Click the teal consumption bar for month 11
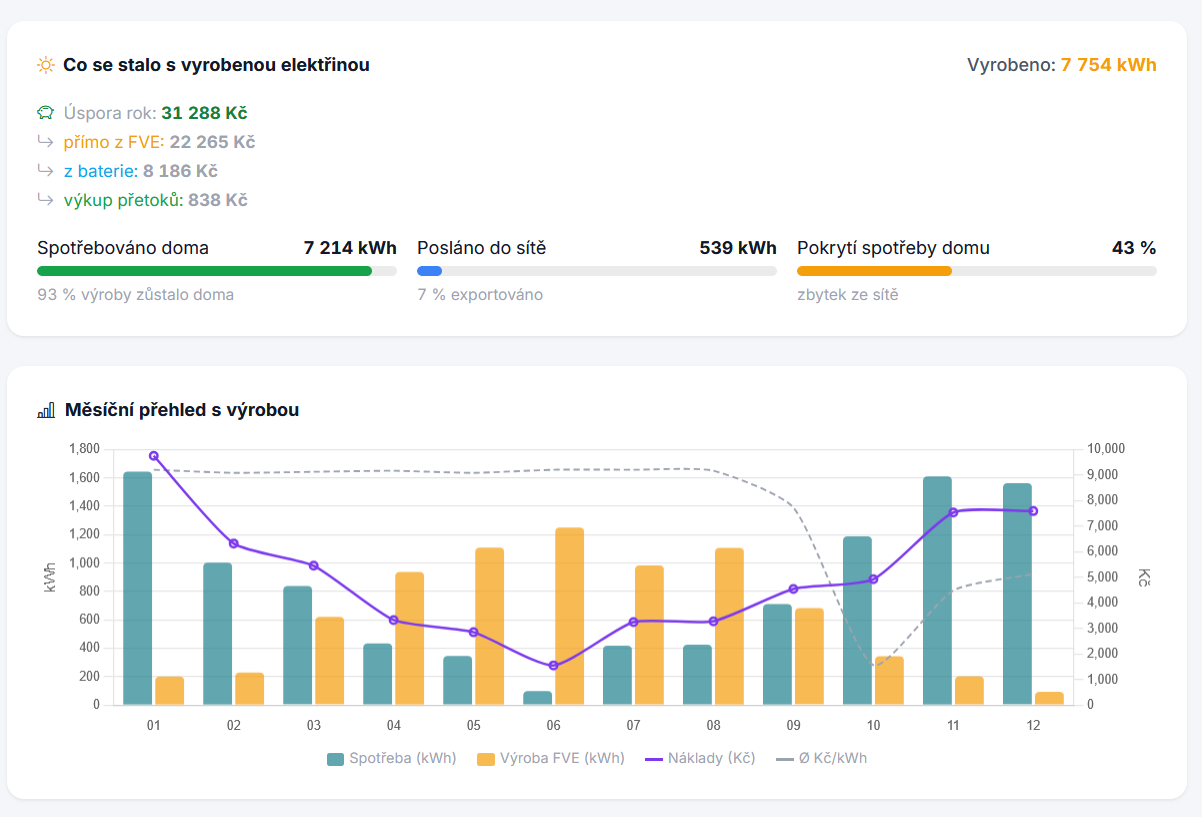 point(938,591)
